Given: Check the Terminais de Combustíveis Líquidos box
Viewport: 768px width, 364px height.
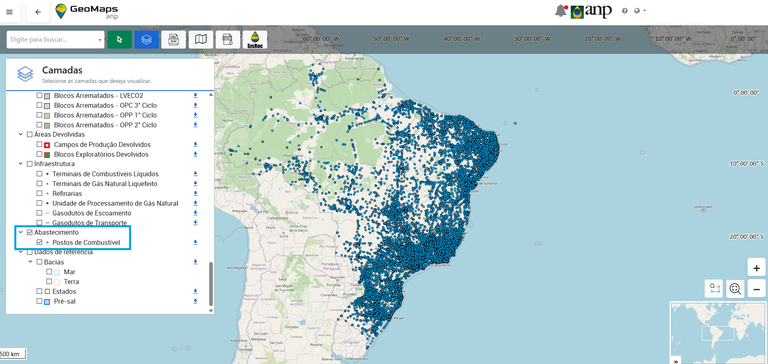Looking at the screenshot, I should 39,174.
